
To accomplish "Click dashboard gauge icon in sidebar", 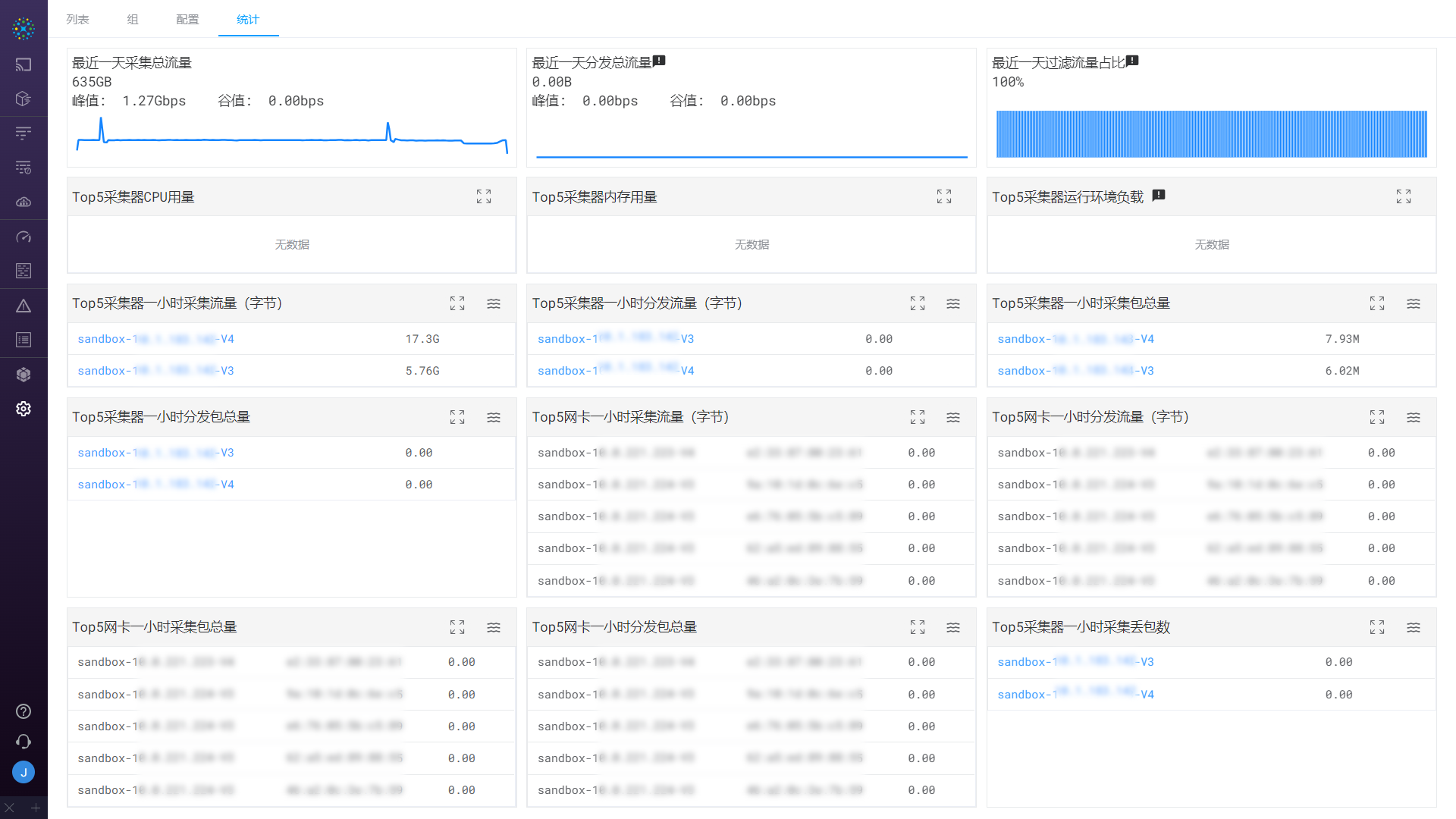I will (24, 237).
